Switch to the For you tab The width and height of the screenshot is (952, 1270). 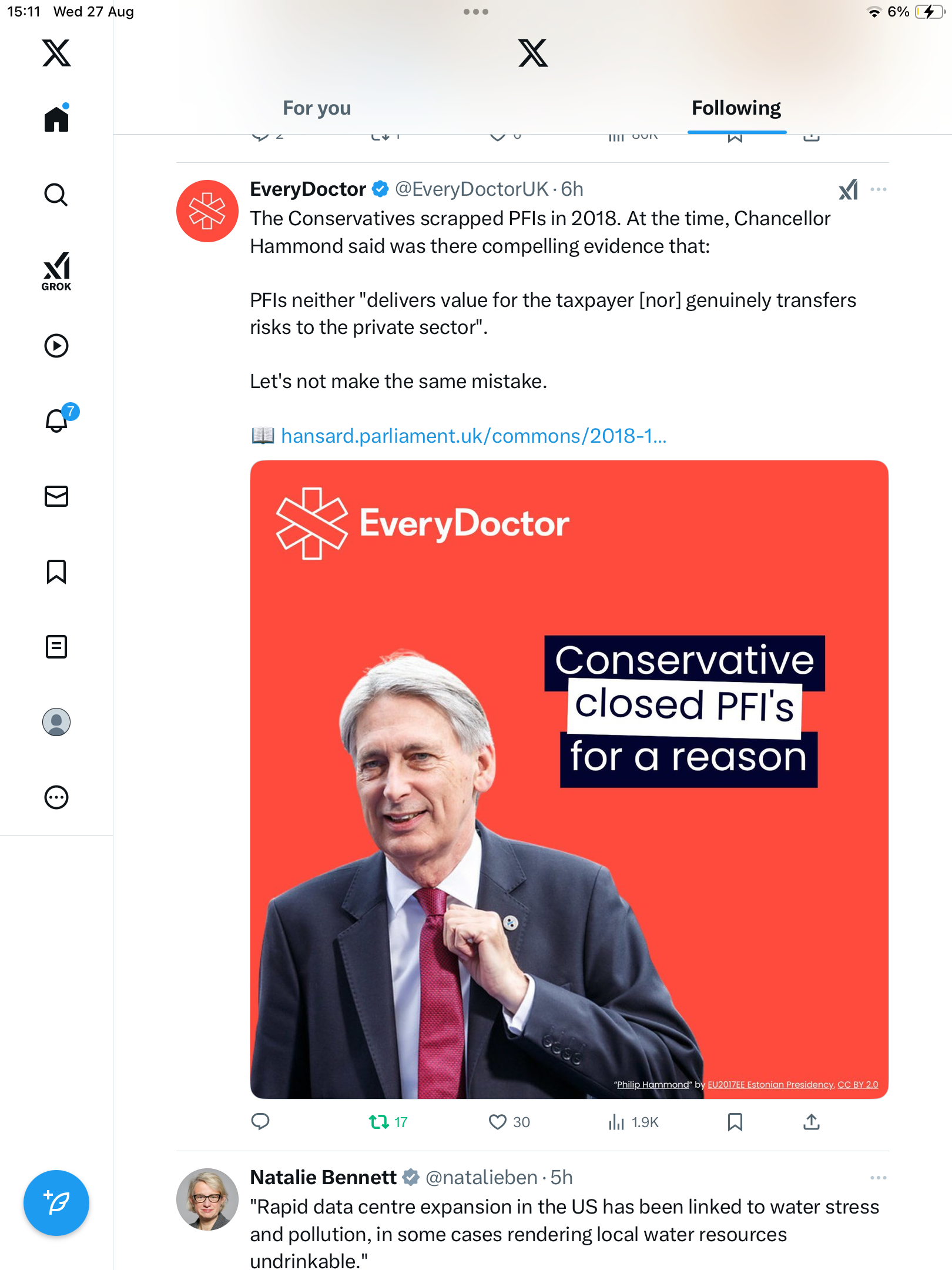click(x=317, y=108)
